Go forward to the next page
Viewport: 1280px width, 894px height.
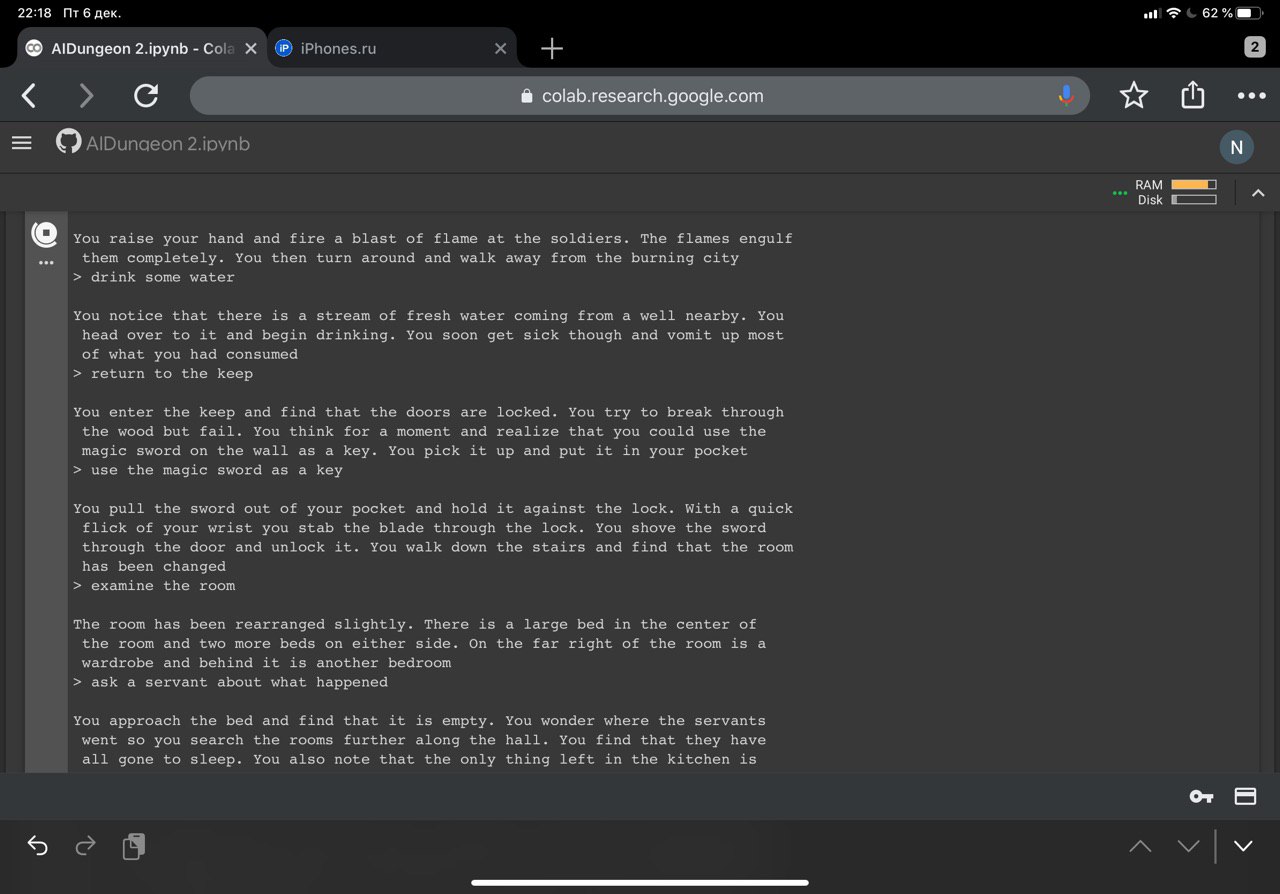pyautogui.click(x=87, y=95)
